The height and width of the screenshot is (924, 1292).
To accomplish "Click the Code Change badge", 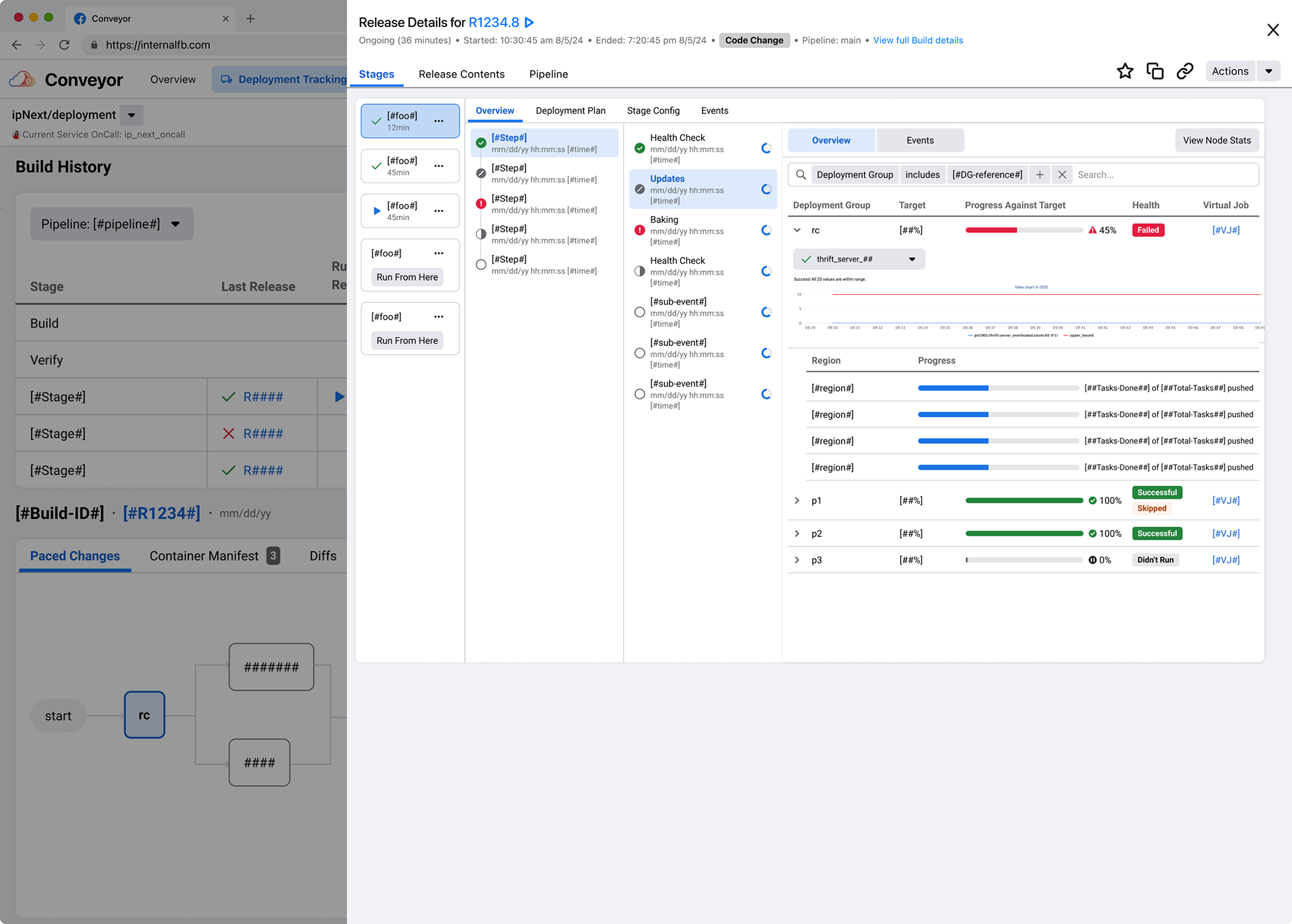I will [x=754, y=40].
